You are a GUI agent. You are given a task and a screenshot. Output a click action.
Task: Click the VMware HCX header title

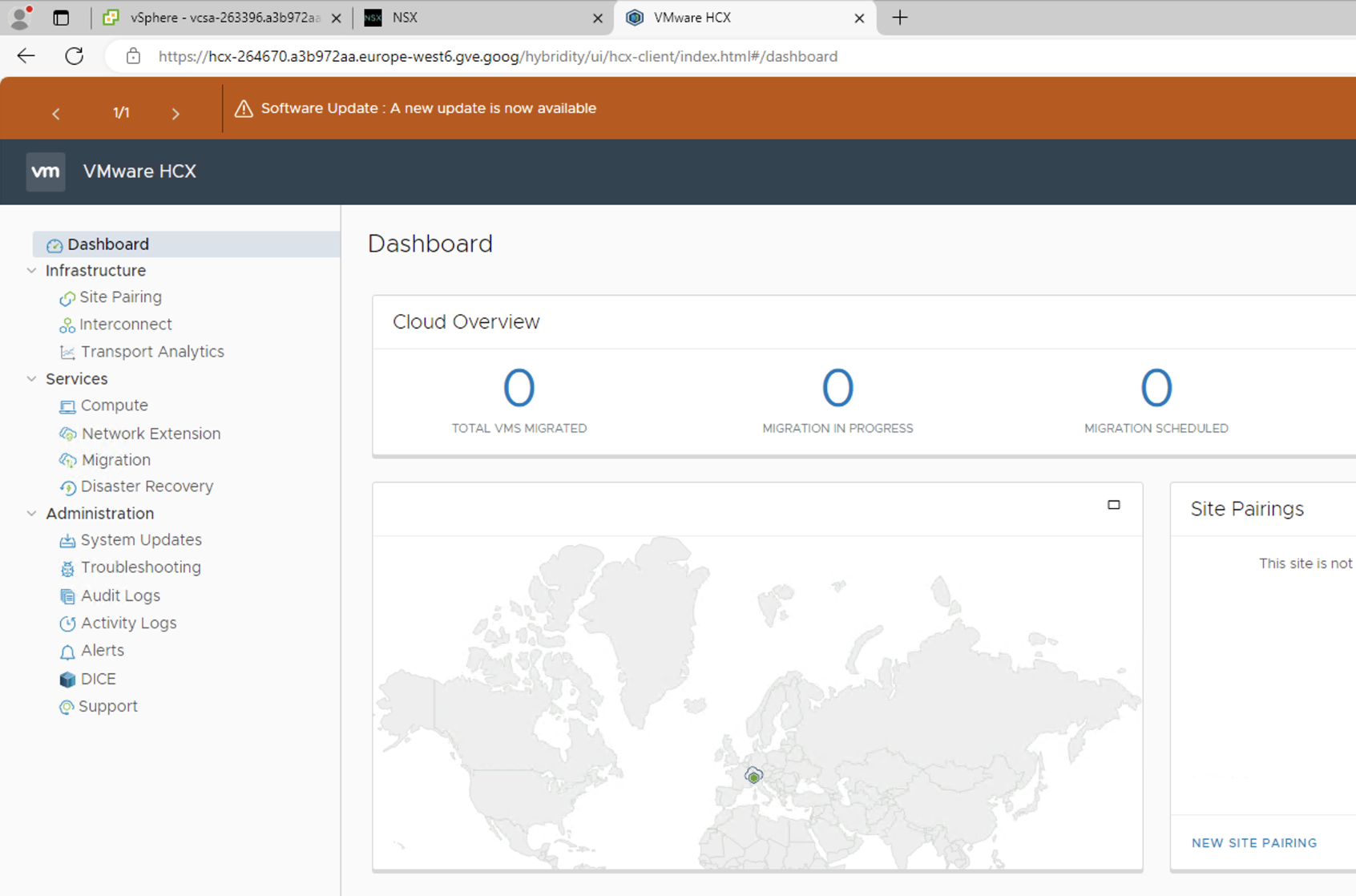click(139, 172)
